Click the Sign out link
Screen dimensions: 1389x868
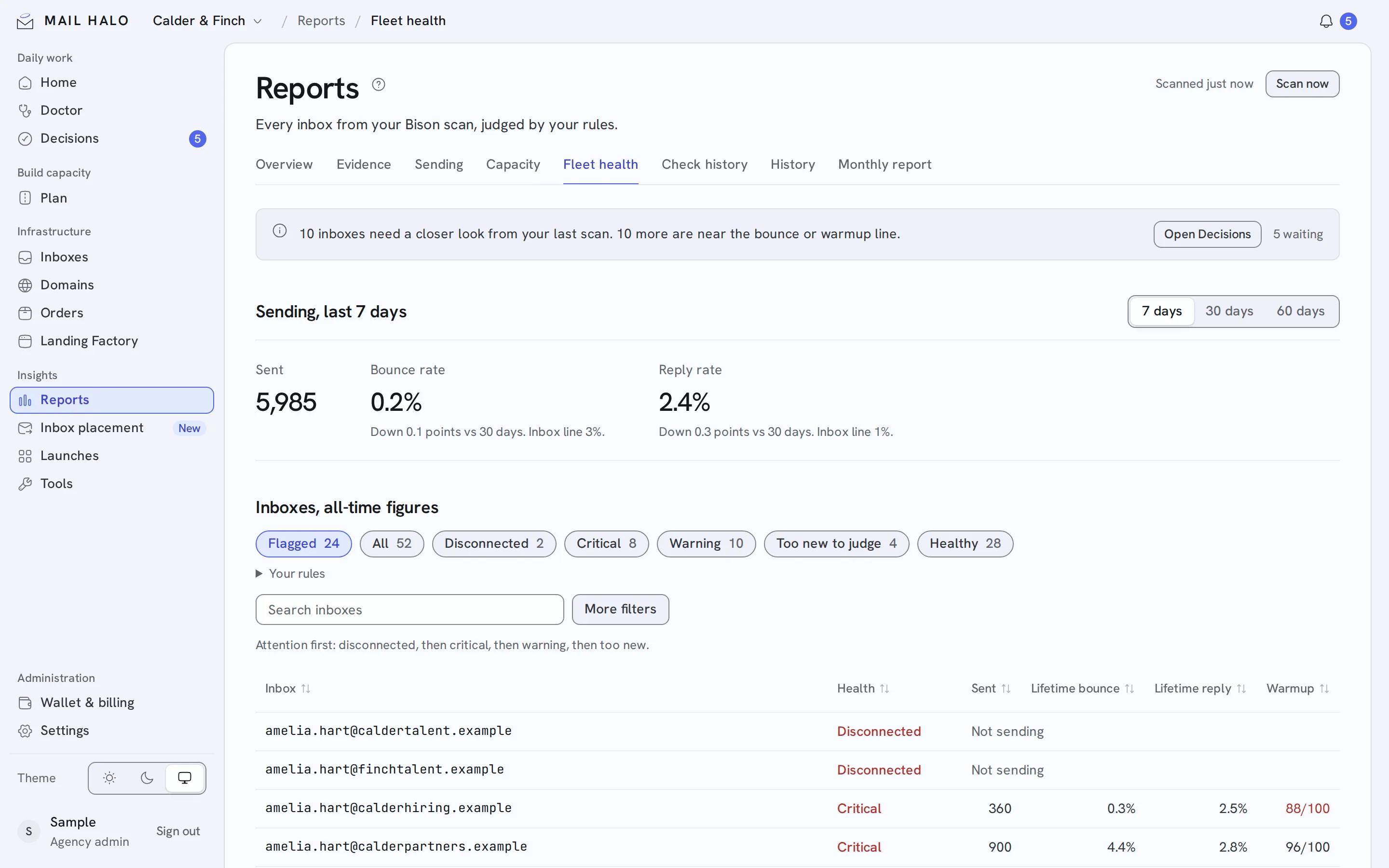click(178, 831)
